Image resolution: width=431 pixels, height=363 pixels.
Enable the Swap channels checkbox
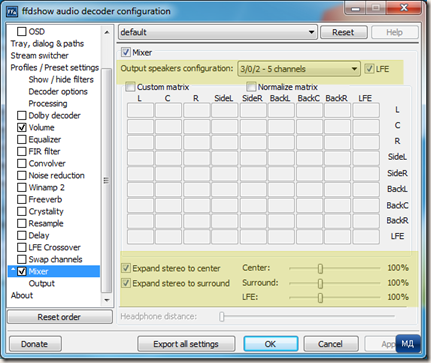point(22,260)
